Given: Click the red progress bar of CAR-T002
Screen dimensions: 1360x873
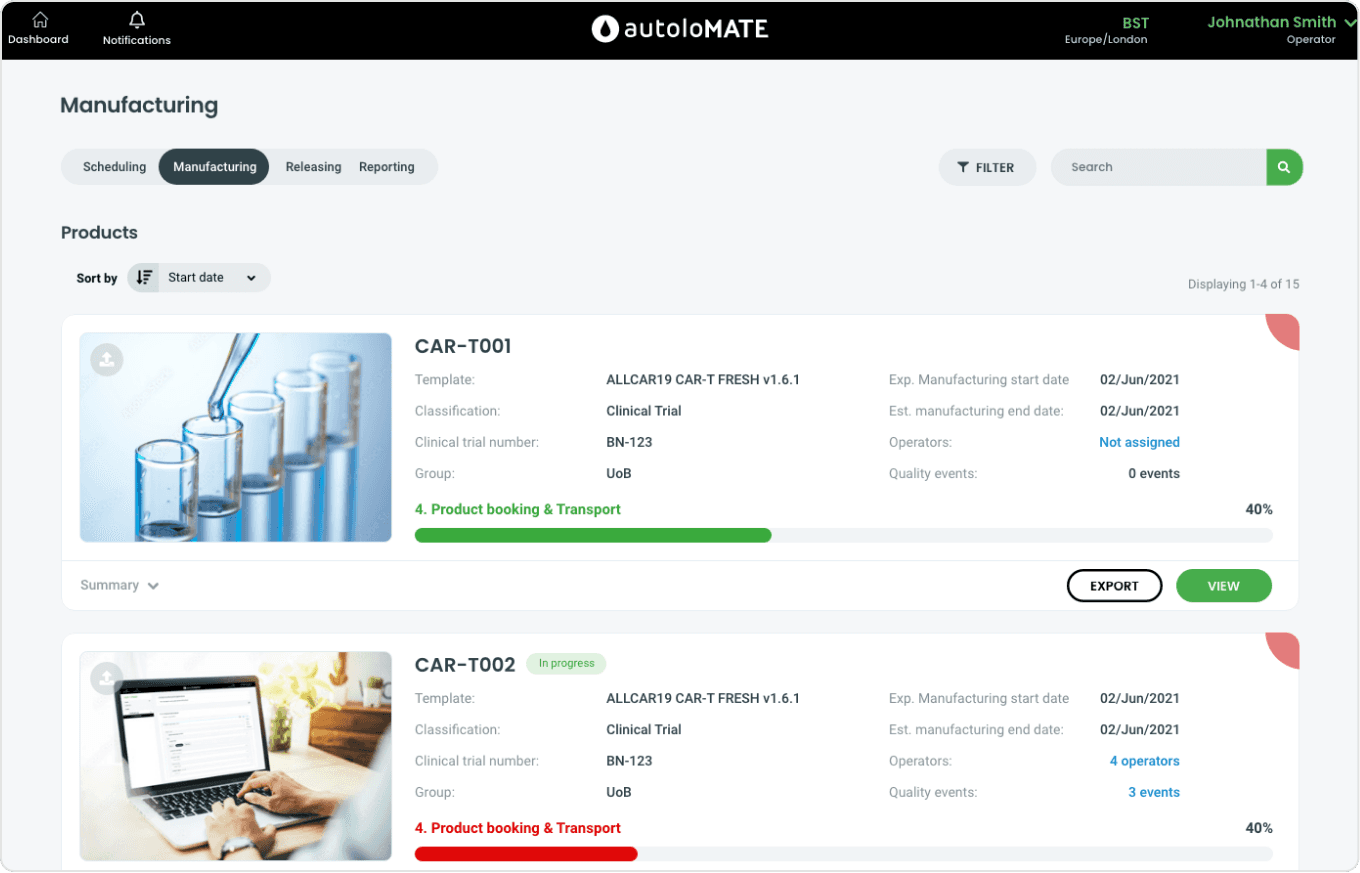Looking at the screenshot, I should [526, 854].
